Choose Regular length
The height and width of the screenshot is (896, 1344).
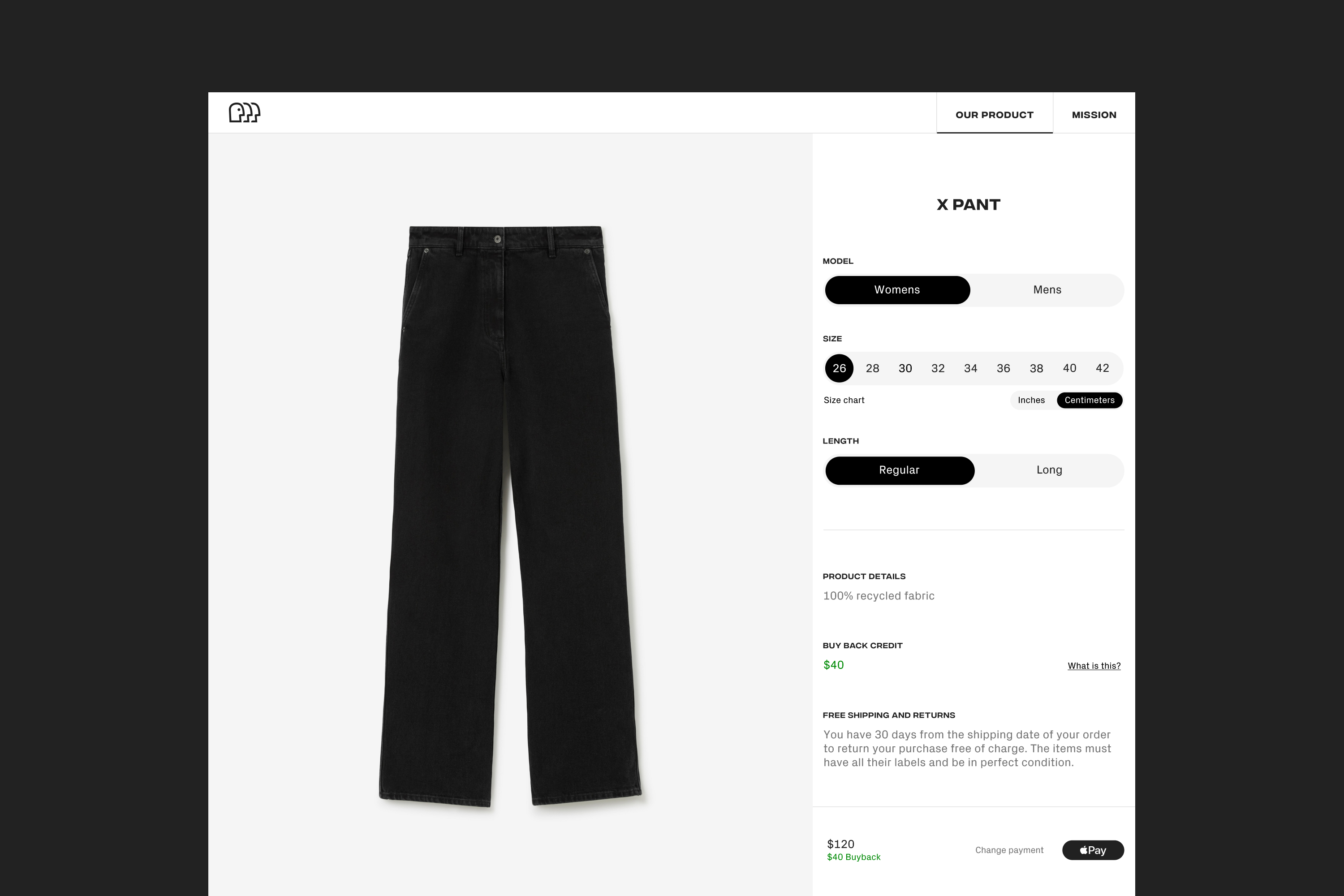(x=900, y=470)
